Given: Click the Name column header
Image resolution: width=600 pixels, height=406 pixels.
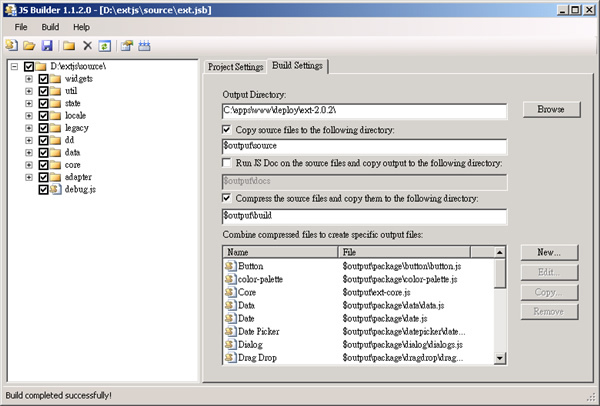Looking at the screenshot, I should click(x=280, y=252).
